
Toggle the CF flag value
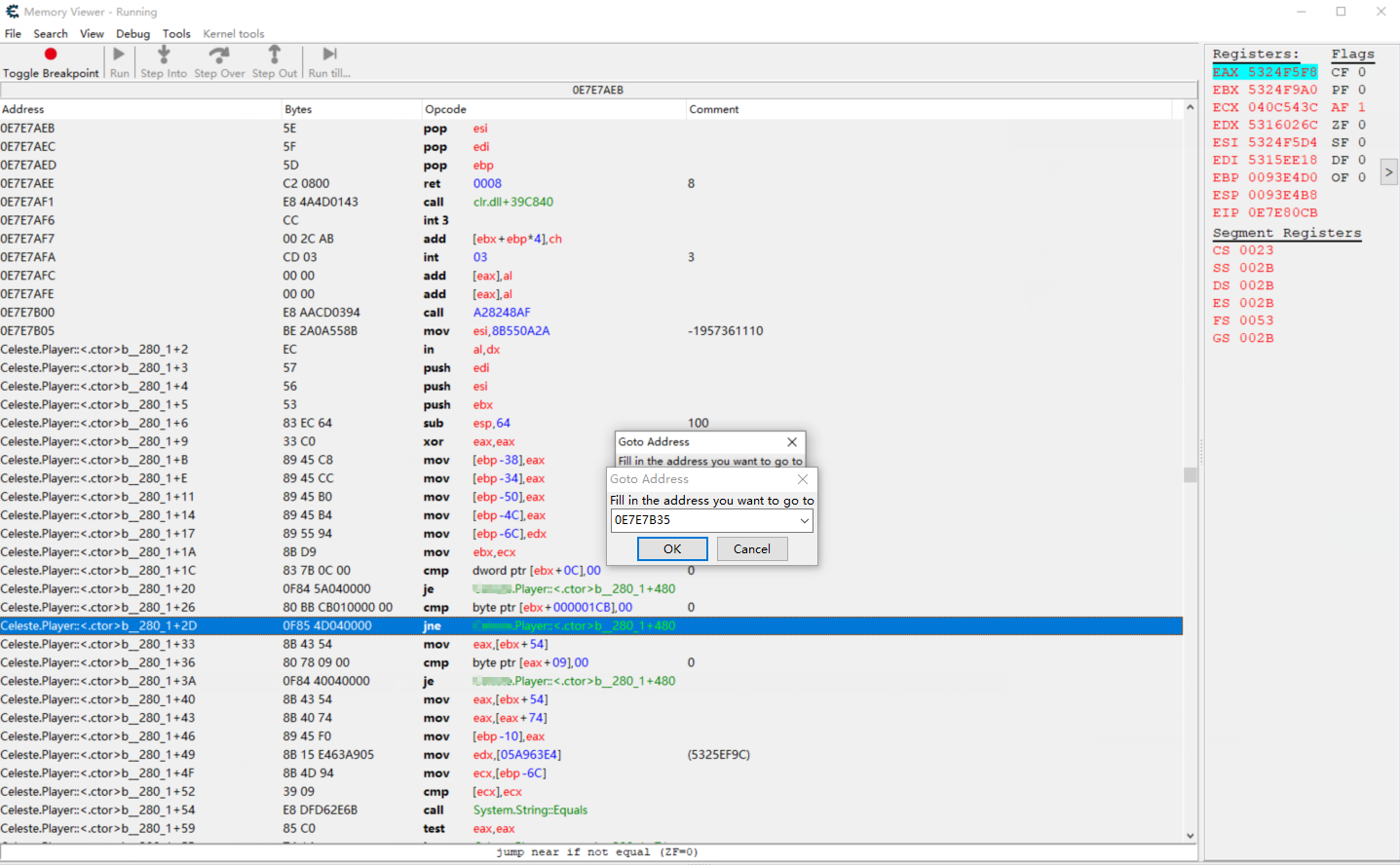[1362, 72]
